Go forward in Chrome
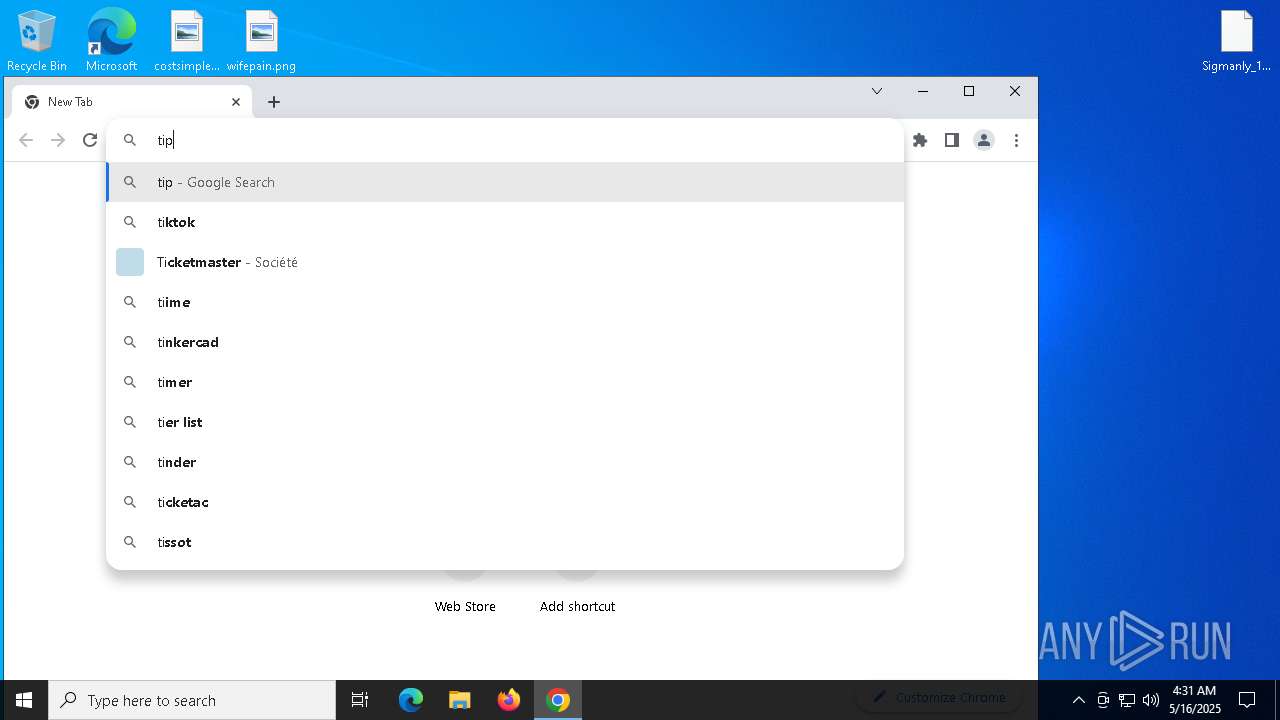Viewport: 1280px width, 720px height. click(x=58, y=140)
